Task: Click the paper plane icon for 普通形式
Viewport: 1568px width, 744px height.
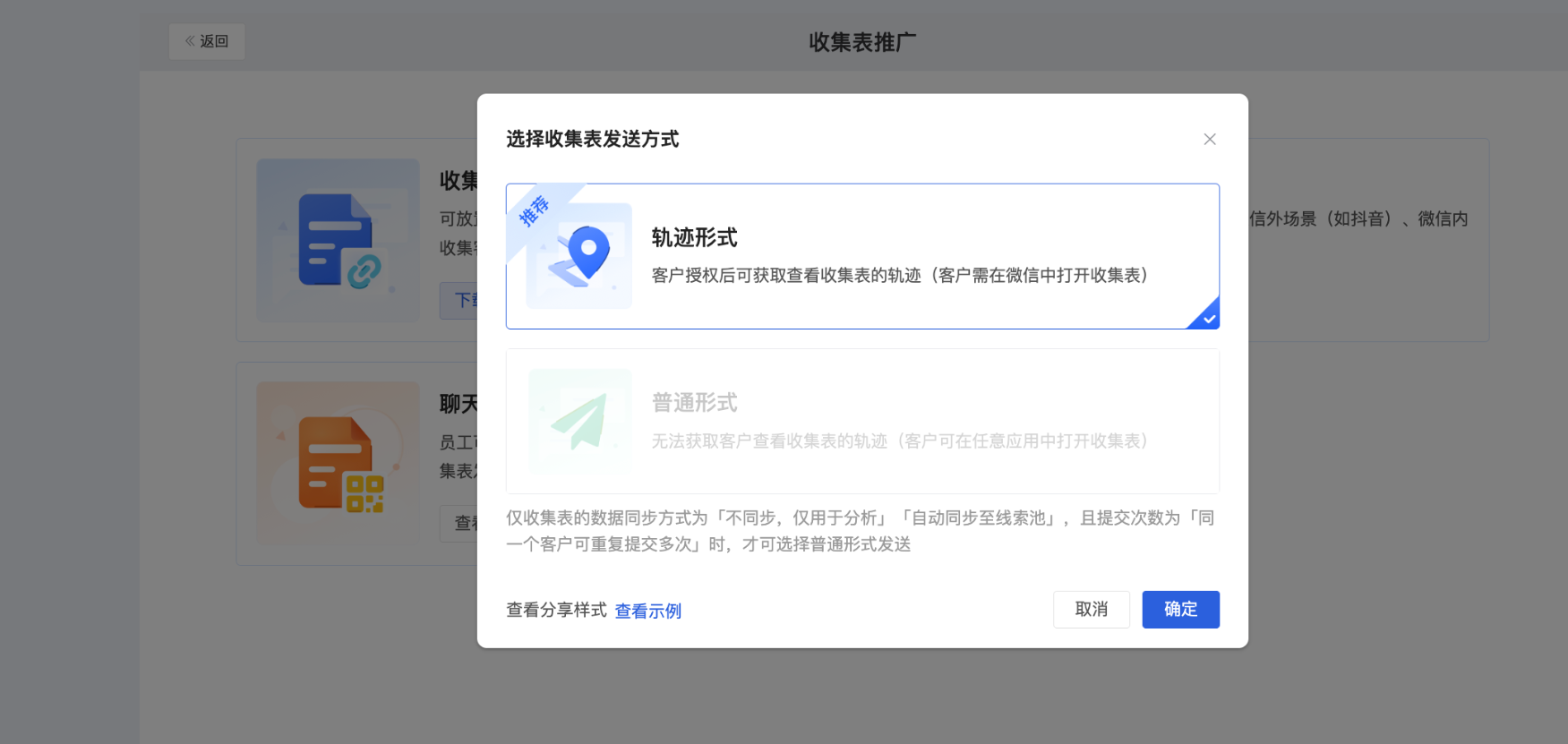Action: point(579,421)
